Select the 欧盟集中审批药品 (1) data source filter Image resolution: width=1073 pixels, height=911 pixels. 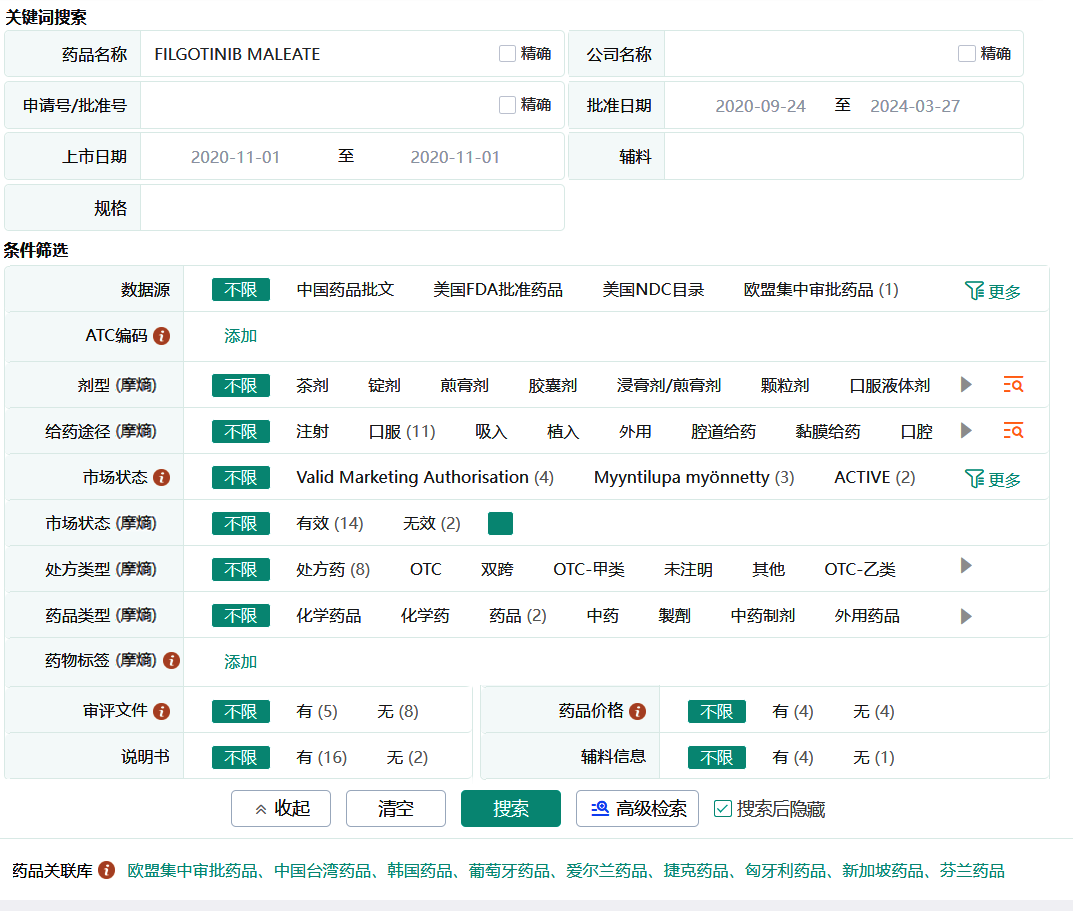point(820,290)
